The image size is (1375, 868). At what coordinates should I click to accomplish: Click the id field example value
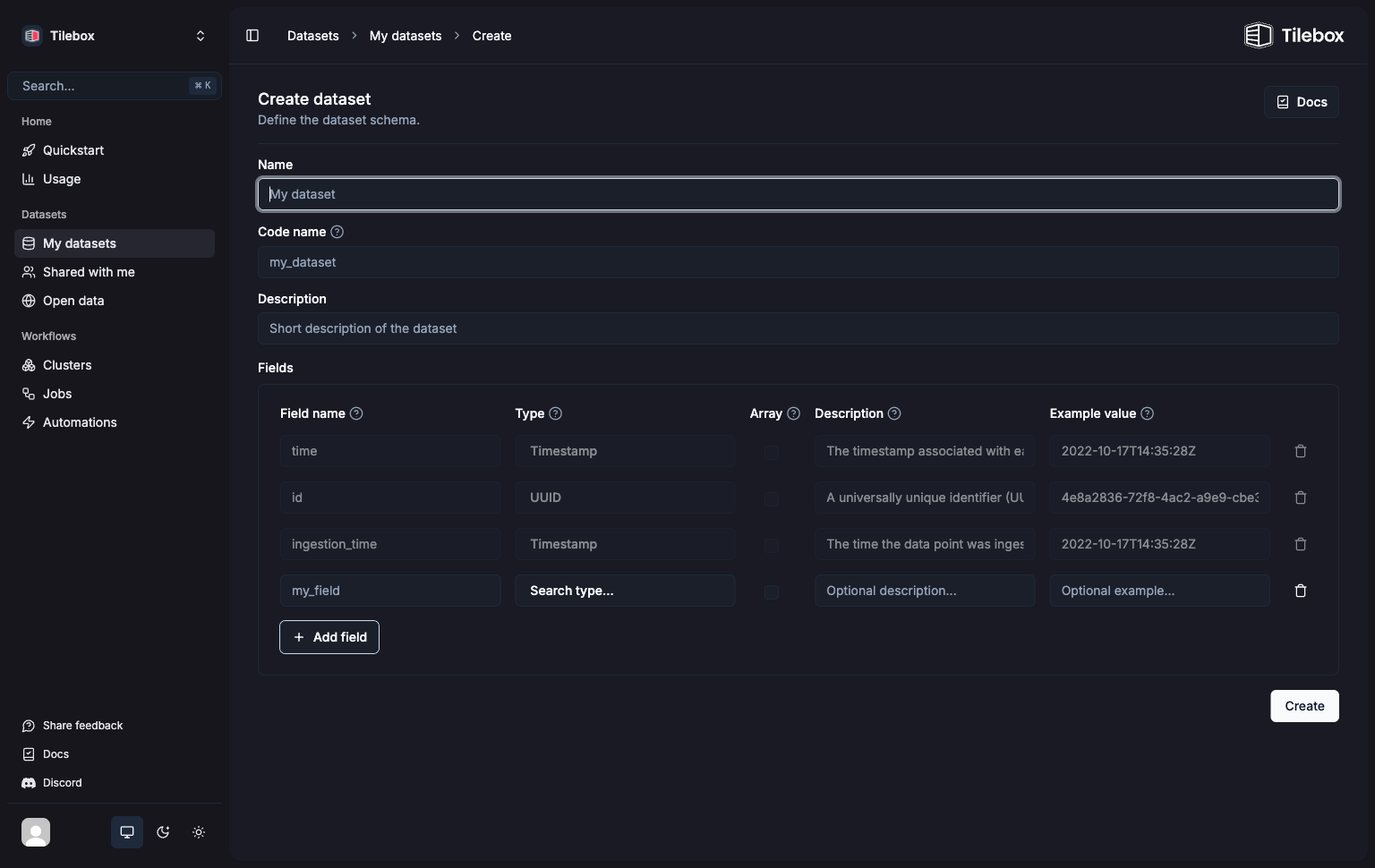[x=1160, y=498]
